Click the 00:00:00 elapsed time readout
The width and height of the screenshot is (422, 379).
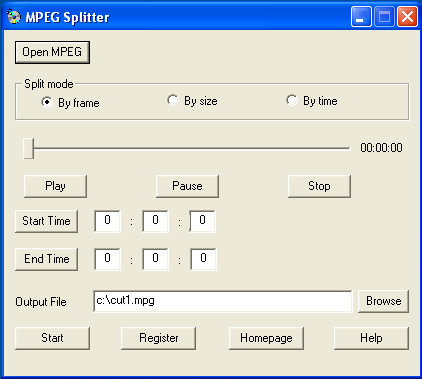381,148
